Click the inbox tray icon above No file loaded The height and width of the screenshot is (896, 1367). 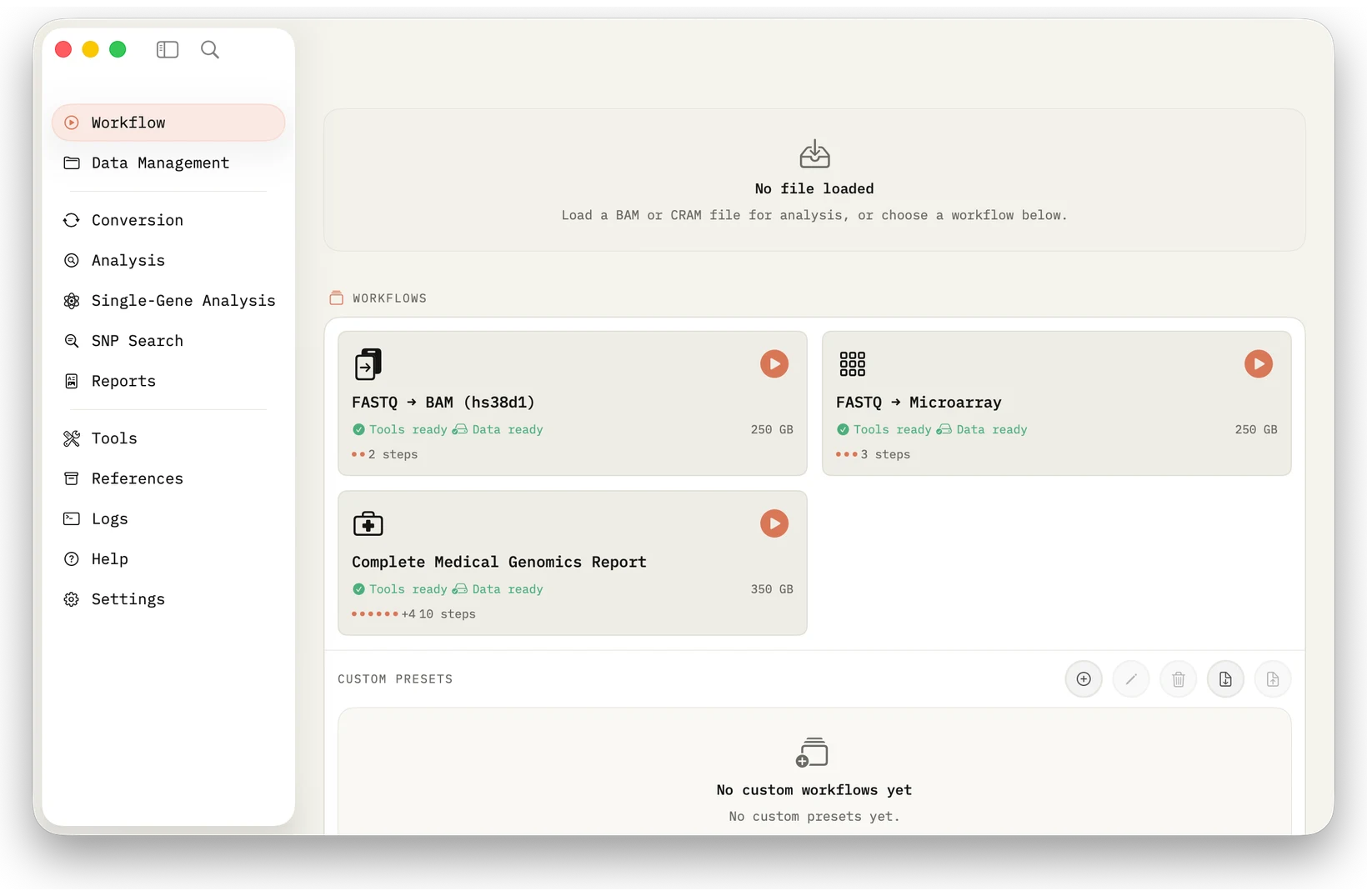[x=814, y=154]
